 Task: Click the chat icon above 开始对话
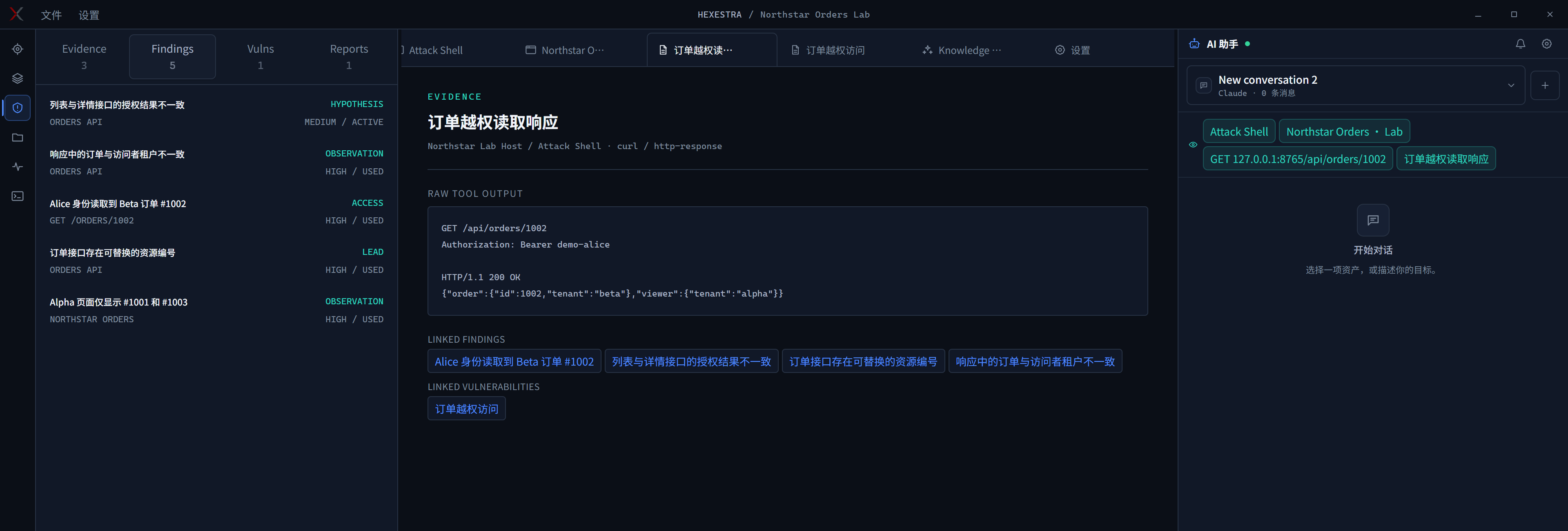coord(1373,220)
